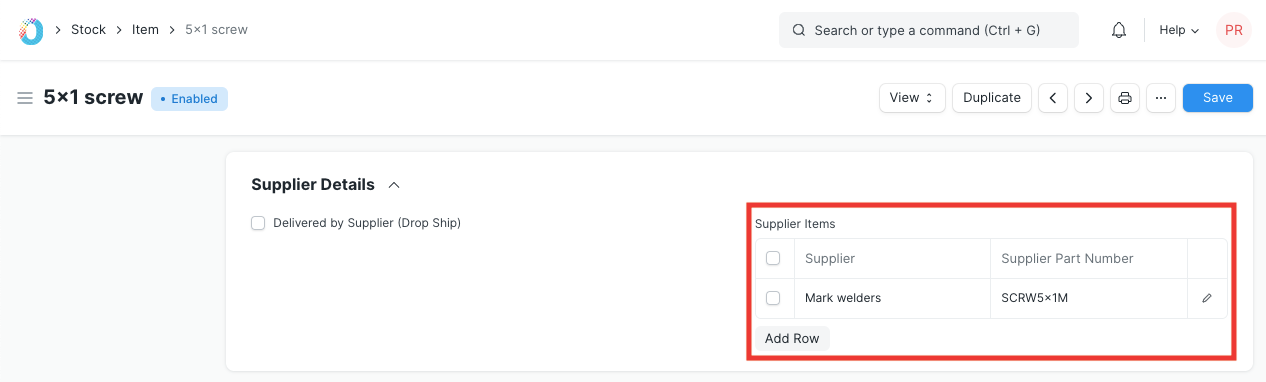The image size is (1266, 382).
Task: Tick the Mark welders row checkbox
Action: point(773,298)
